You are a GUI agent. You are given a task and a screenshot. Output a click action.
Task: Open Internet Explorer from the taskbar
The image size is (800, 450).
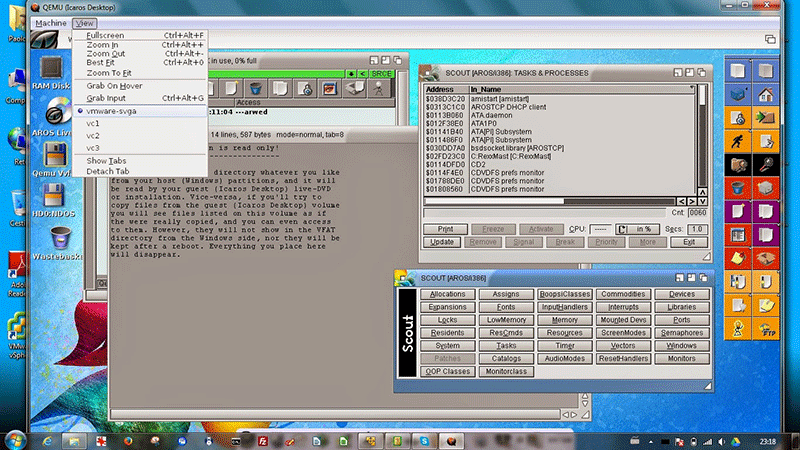click(47, 441)
